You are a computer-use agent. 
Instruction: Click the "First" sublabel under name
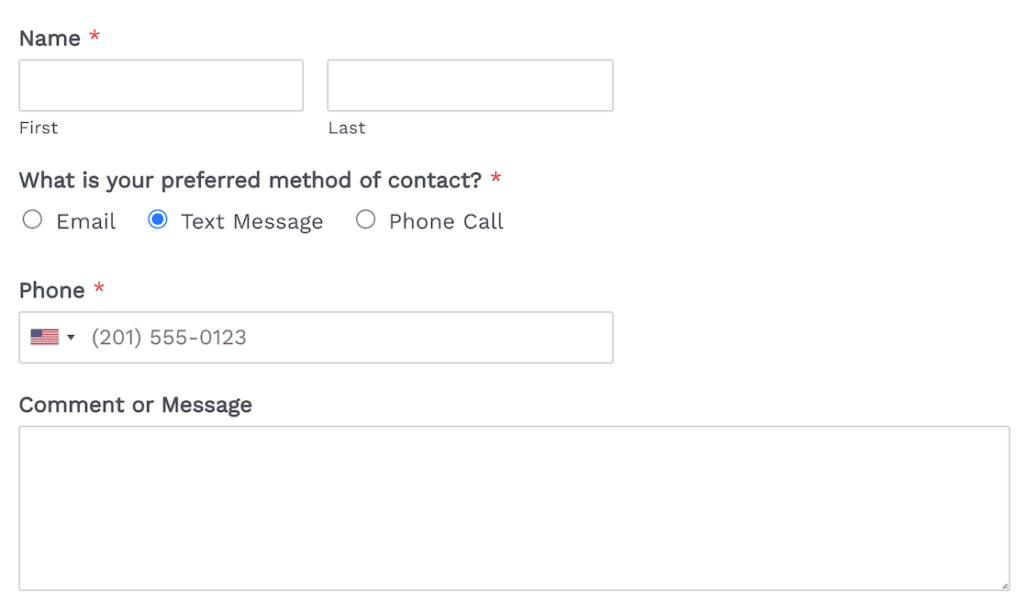pyautogui.click(x=39, y=128)
